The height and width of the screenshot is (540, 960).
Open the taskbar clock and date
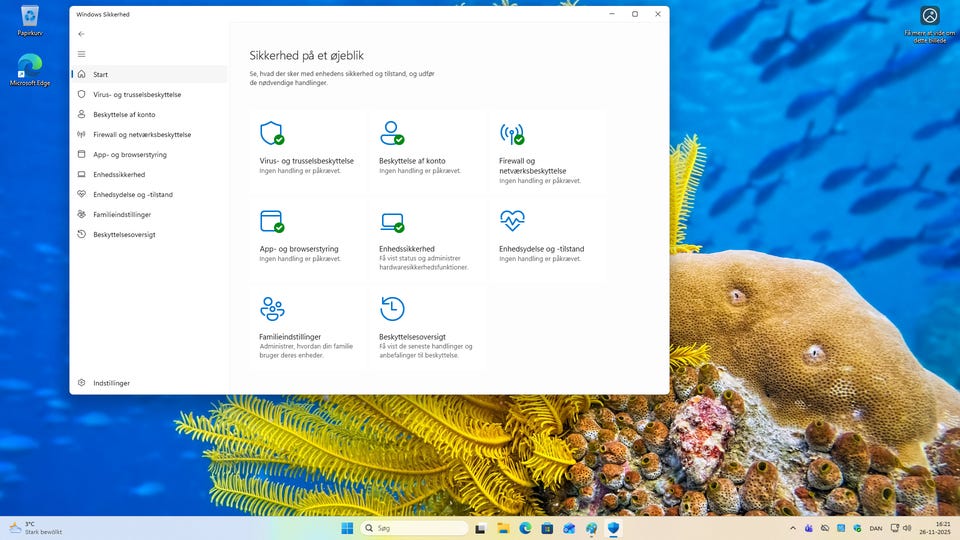pos(942,528)
